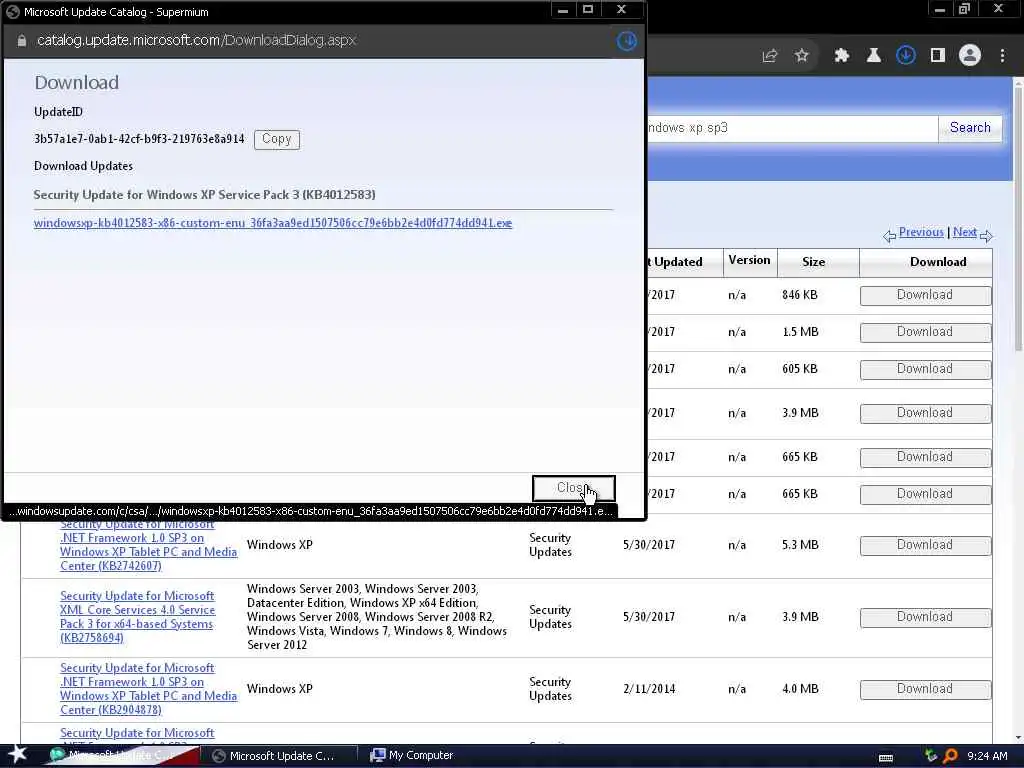Open My Computer from taskbar
This screenshot has height=768, width=1024.
(411, 756)
